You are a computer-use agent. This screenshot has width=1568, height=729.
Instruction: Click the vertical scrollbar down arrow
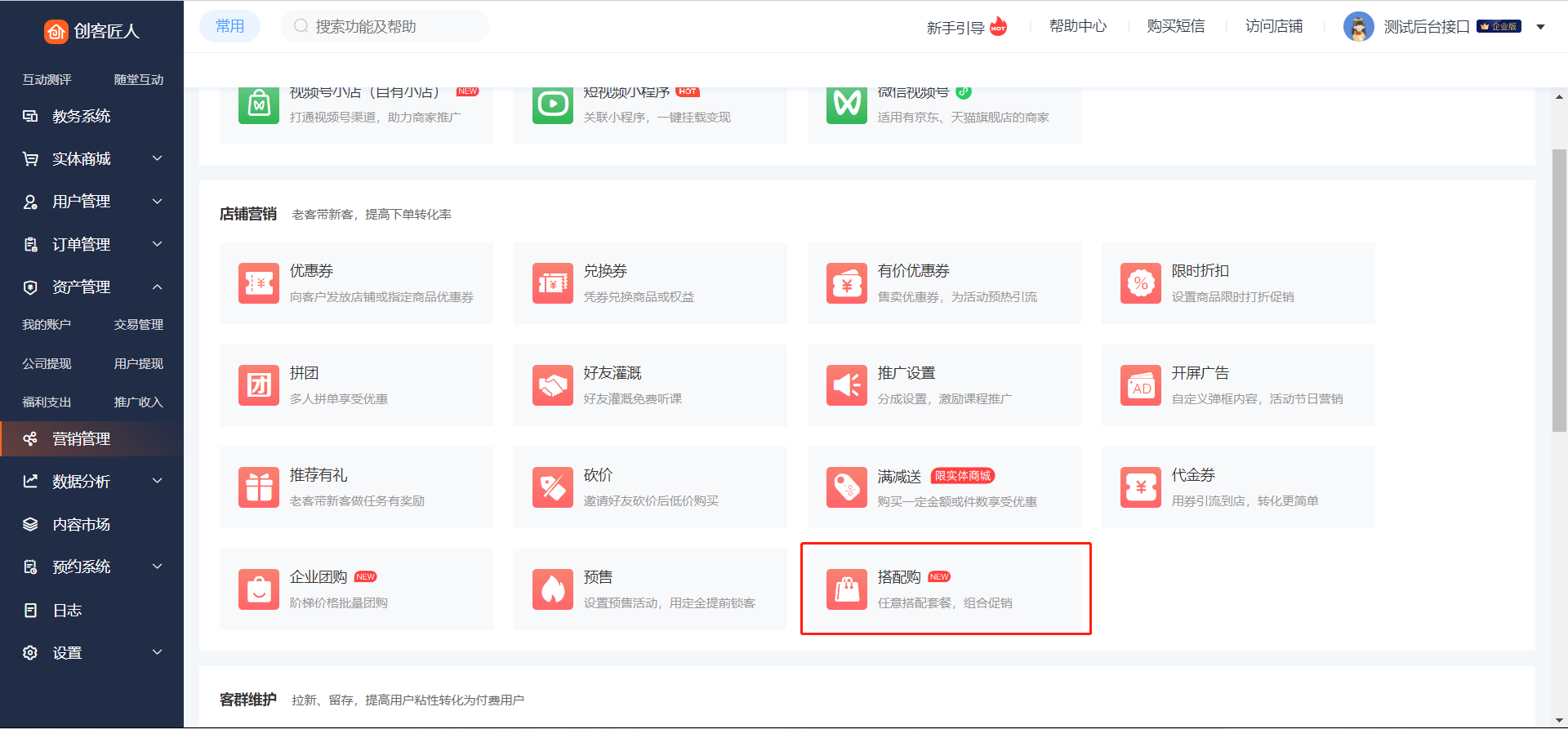[1559, 720]
